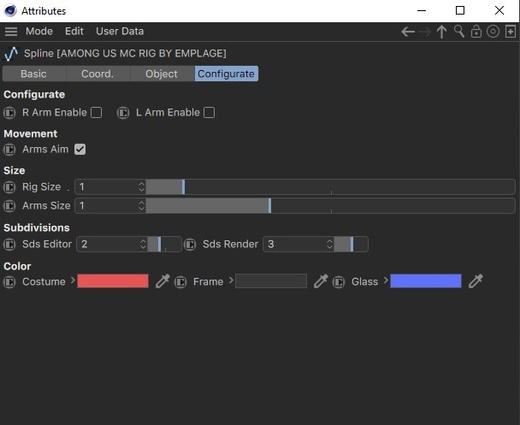Click the Arms Size stepper arrows
Image resolution: width=520 pixels, height=425 pixels.
coord(142,206)
